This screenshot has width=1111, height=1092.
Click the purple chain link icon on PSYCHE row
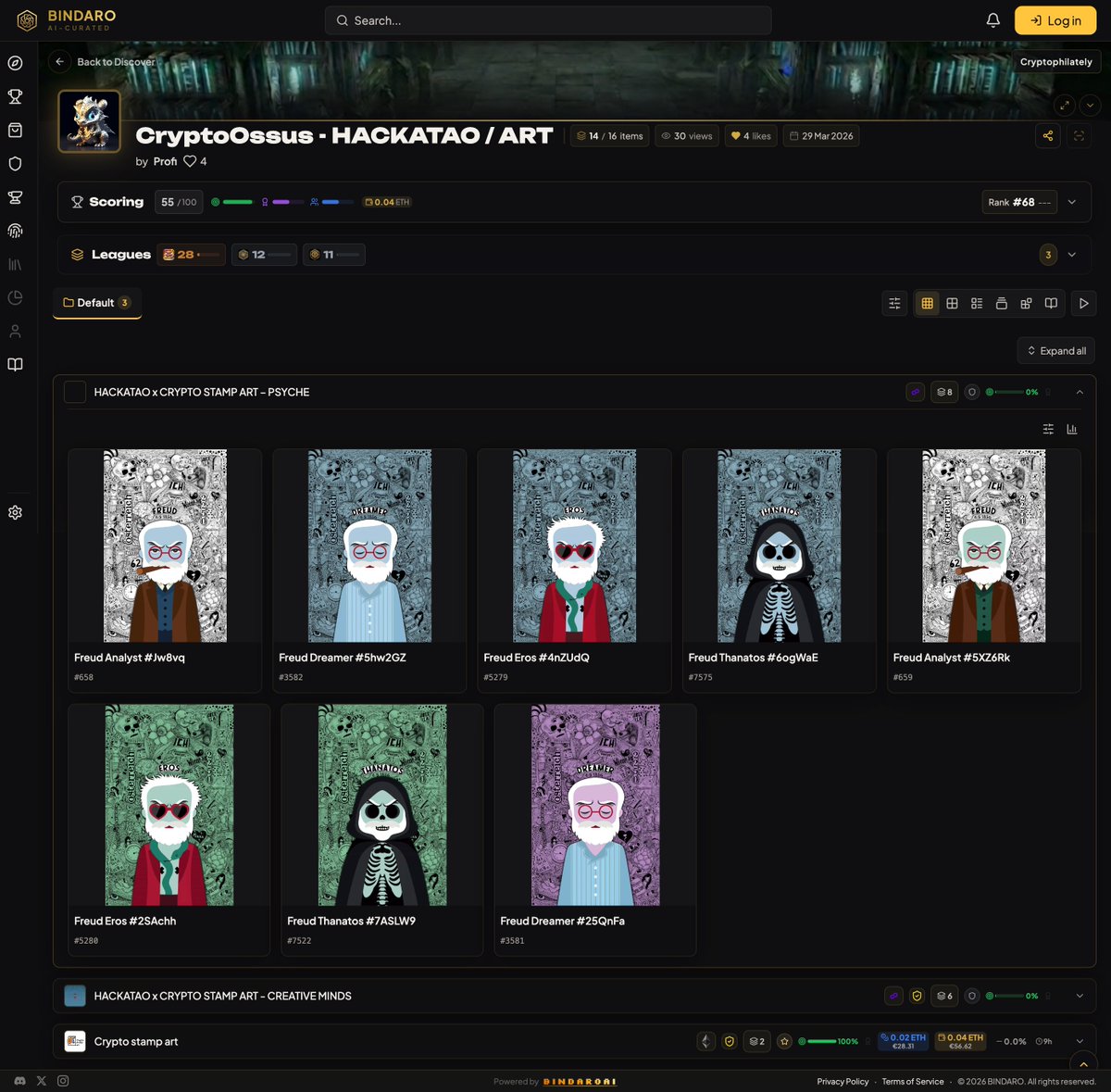click(915, 392)
